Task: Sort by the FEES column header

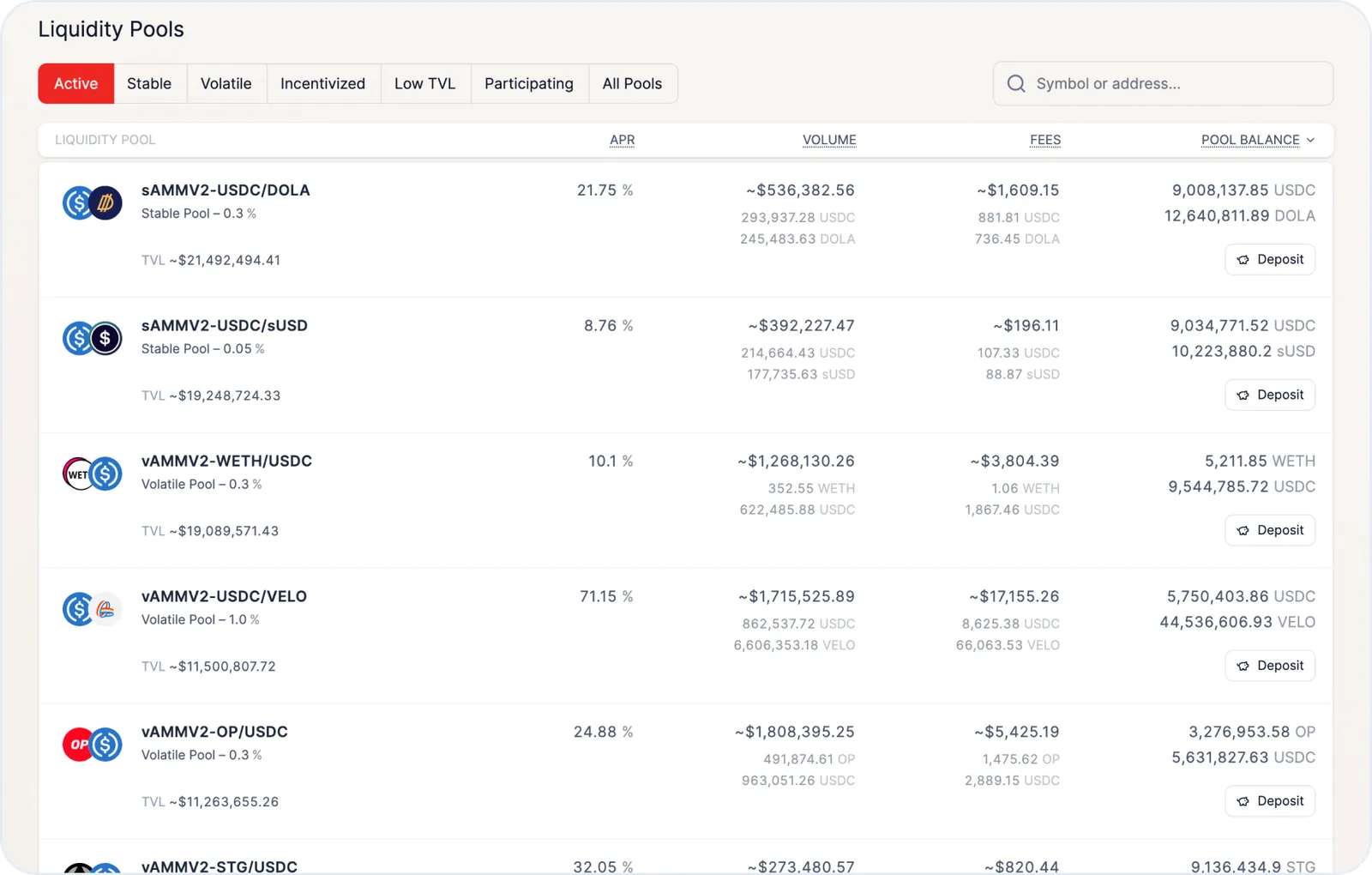Action: (x=1045, y=140)
